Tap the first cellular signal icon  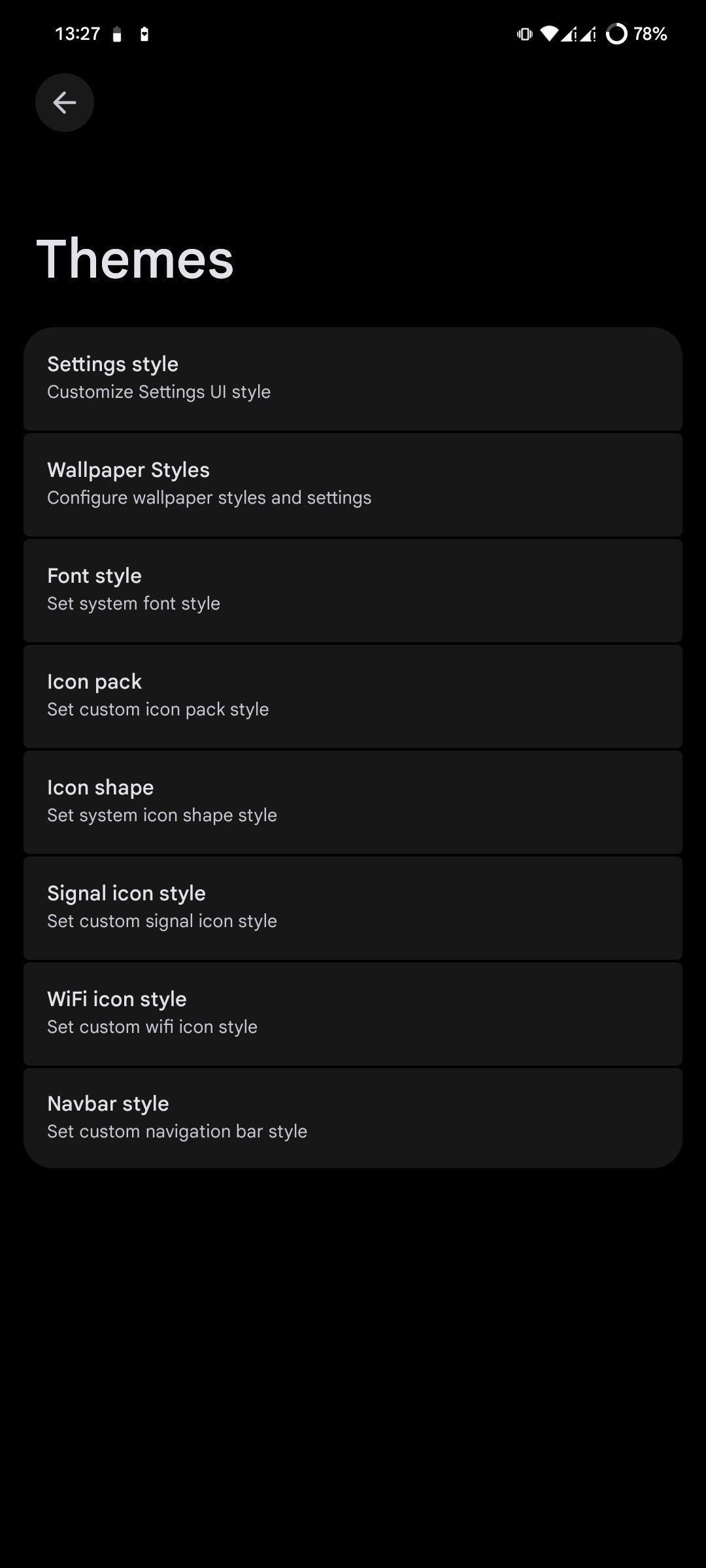[569, 34]
